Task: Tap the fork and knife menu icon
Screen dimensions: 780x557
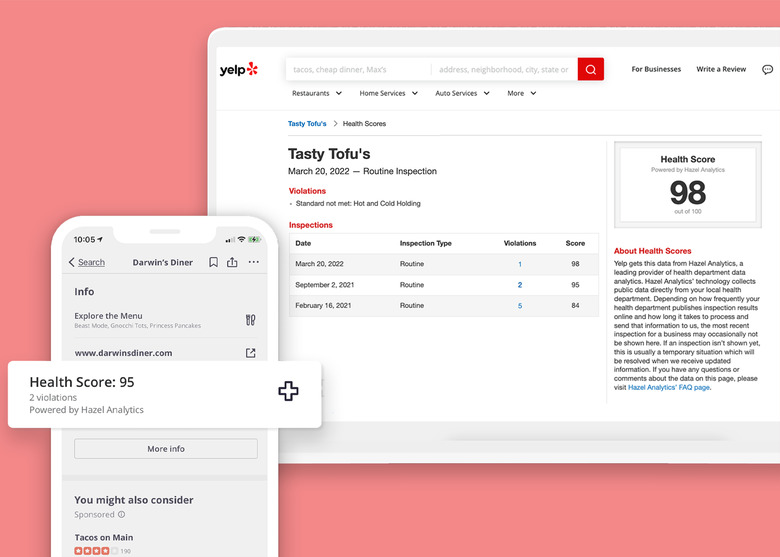Action: click(x=251, y=320)
